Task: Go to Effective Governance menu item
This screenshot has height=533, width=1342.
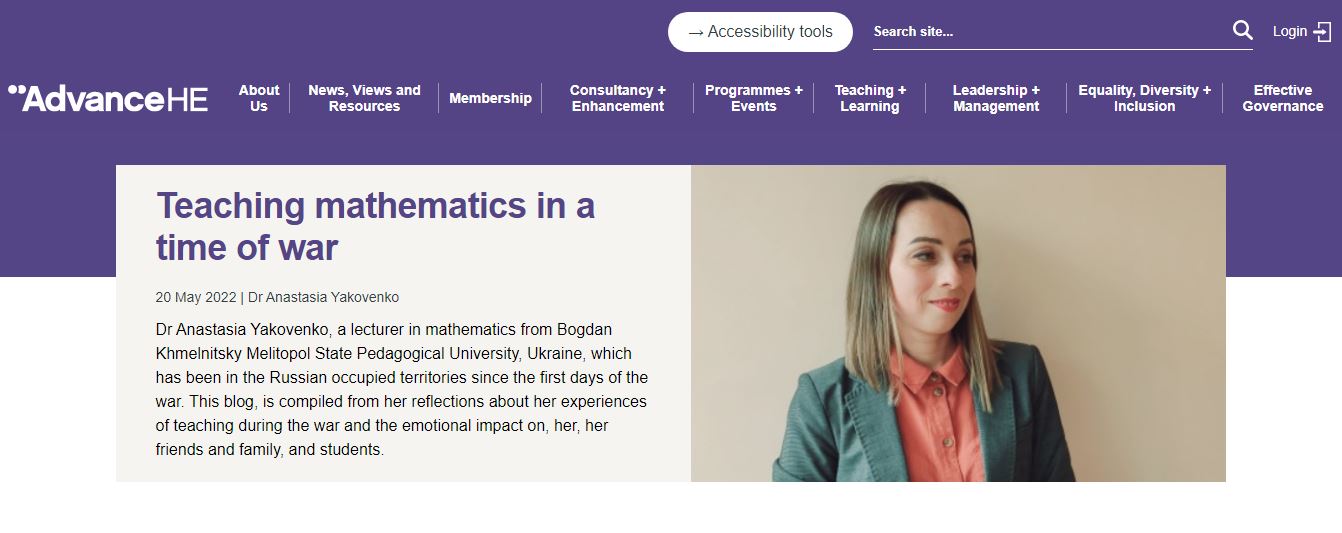Action: click(x=1283, y=98)
